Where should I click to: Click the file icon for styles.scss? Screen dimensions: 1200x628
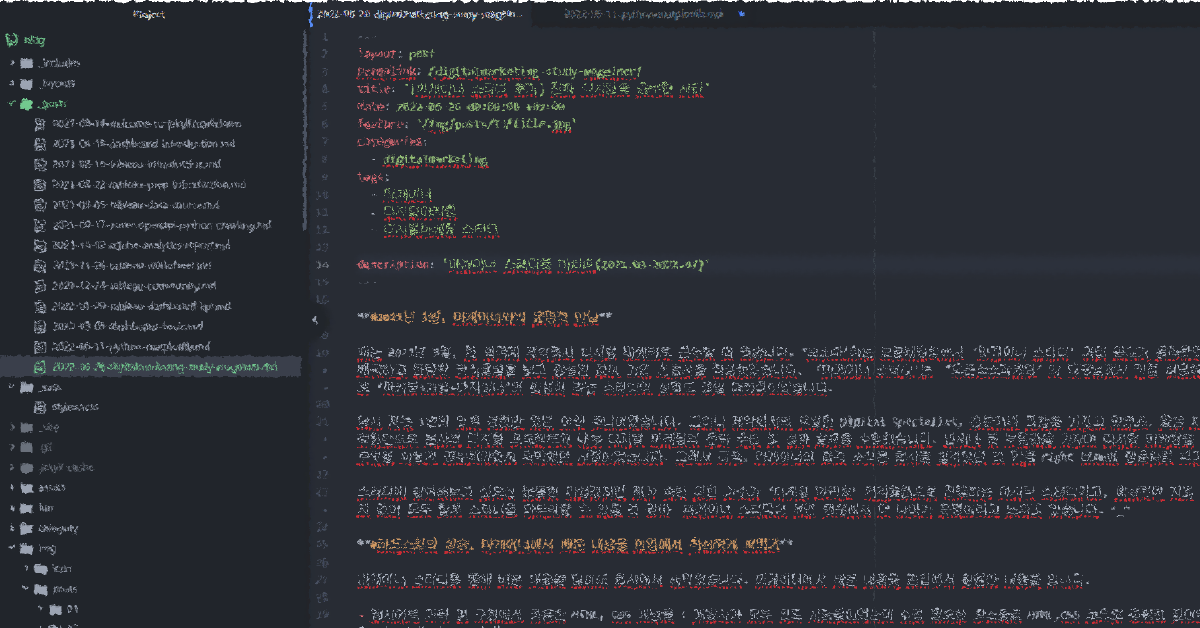41,407
